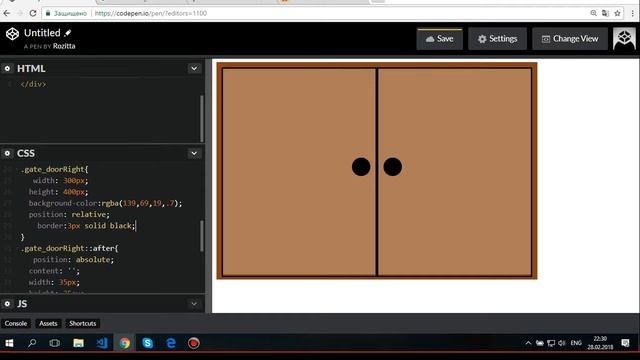Open the Console panel
The height and width of the screenshot is (360, 640).
pos(16,324)
